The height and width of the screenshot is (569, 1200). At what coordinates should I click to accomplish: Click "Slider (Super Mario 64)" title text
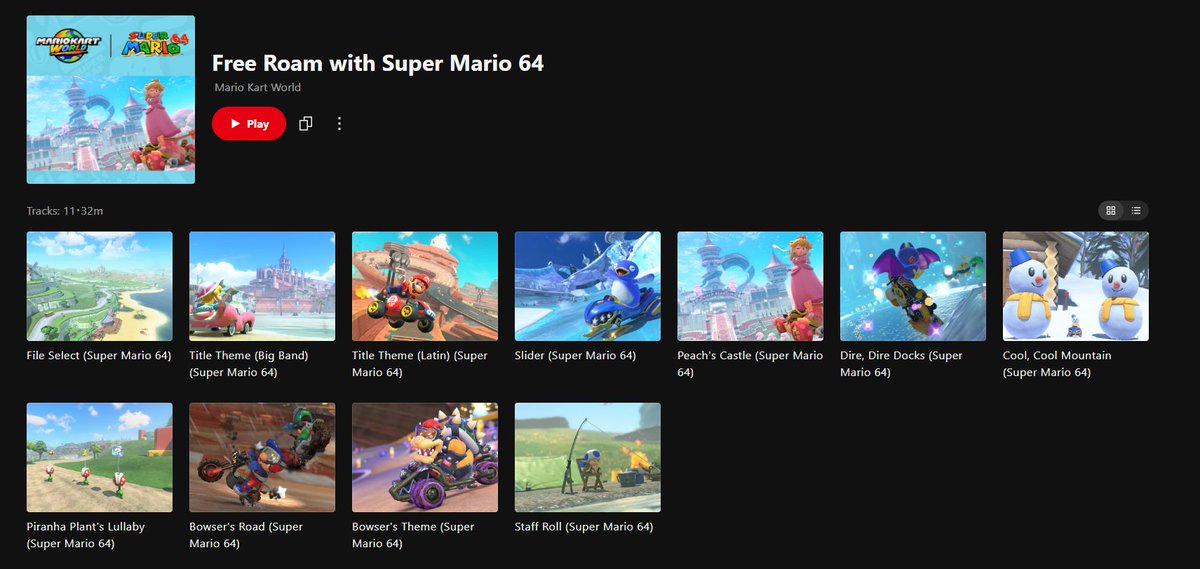pyautogui.click(x=575, y=356)
